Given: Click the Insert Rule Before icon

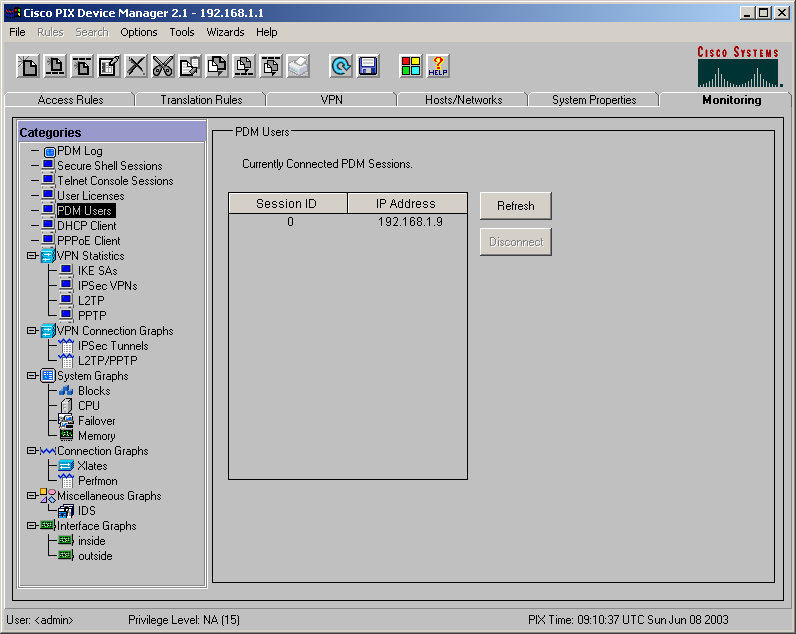Looking at the screenshot, I should tap(55, 66).
